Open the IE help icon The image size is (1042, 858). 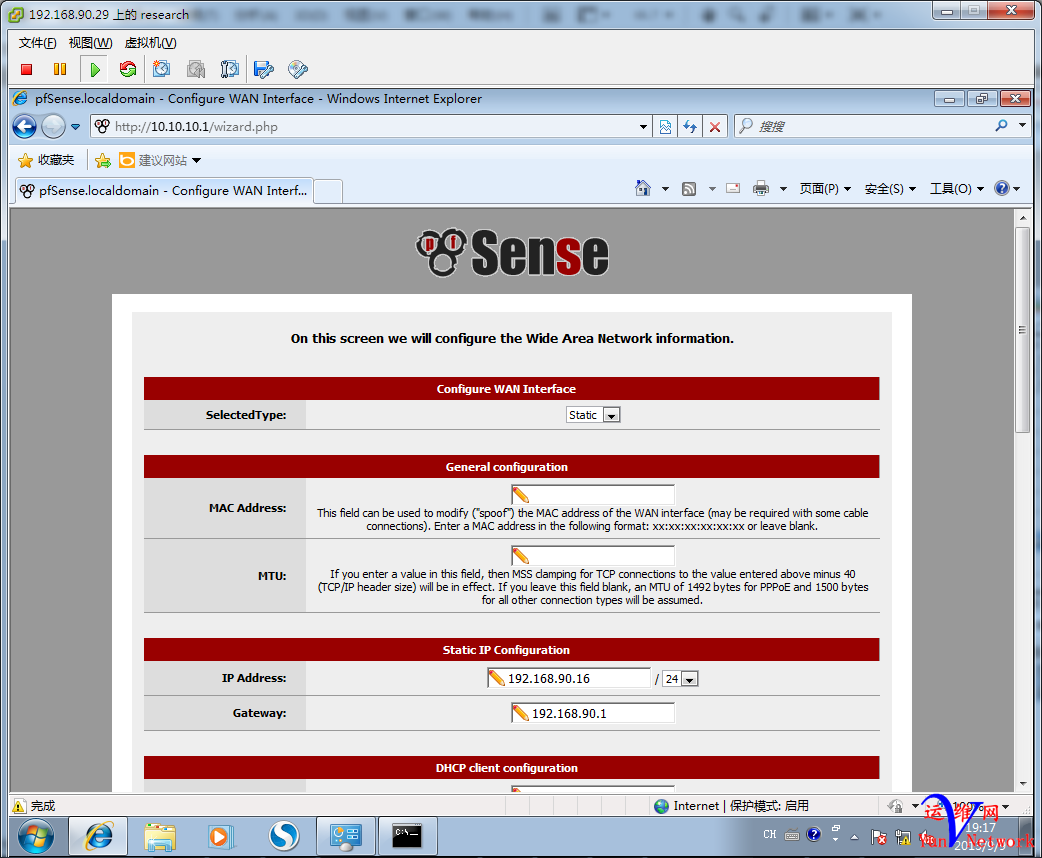(1002, 189)
